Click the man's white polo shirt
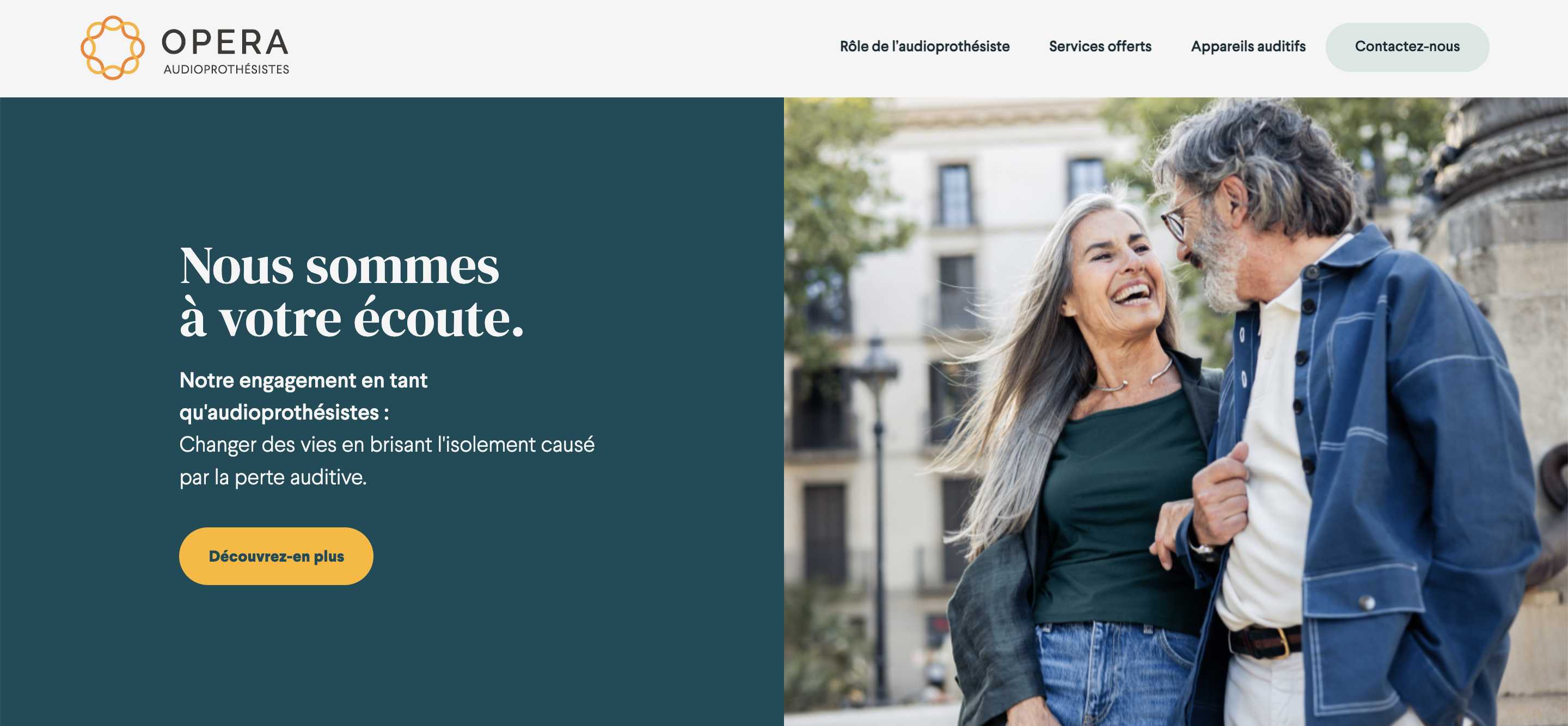 [1269, 463]
